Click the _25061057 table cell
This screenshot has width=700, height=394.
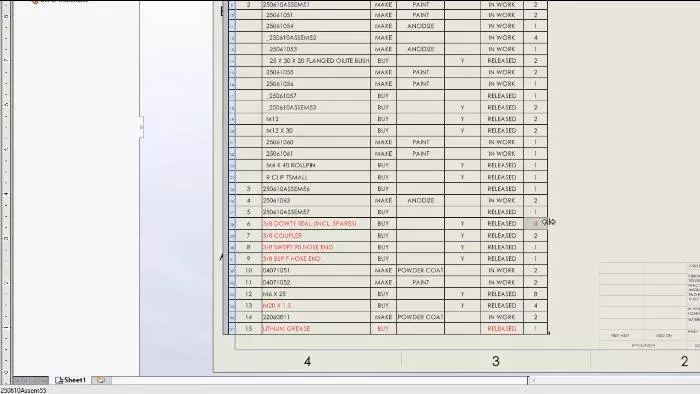pos(316,95)
